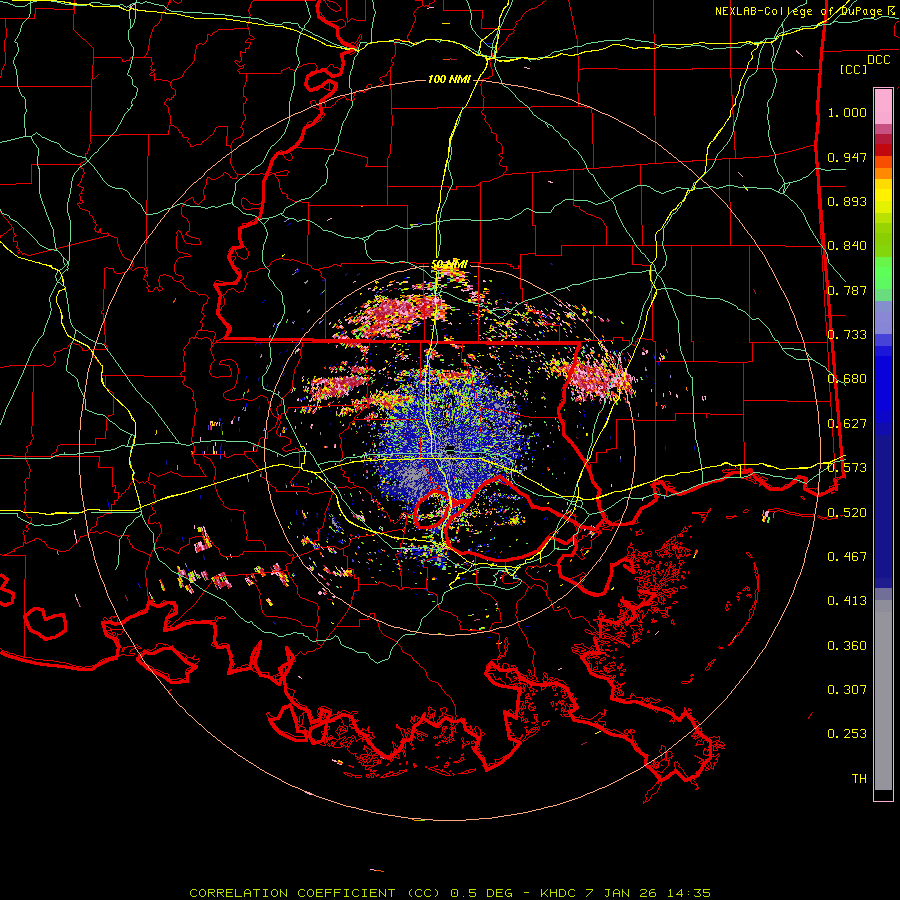The height and width of the screenshot is (900, 900).
Task: Click the KHDC radar site identifier
Action: 558,893
